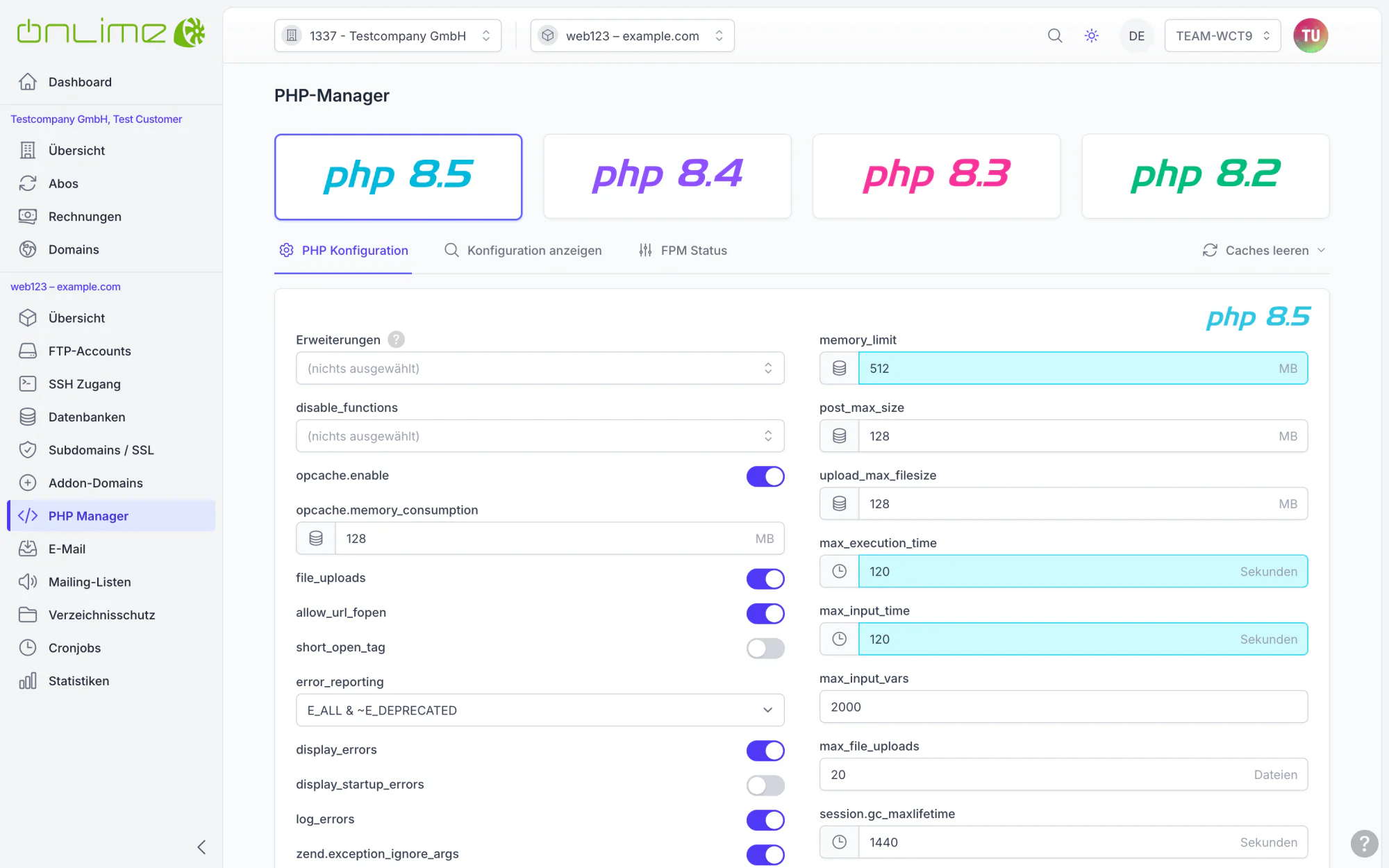Viewport: 1389px width, 868px height.
Task: Open the error_reporting dropdown
Action: click(x=540, y=710)
